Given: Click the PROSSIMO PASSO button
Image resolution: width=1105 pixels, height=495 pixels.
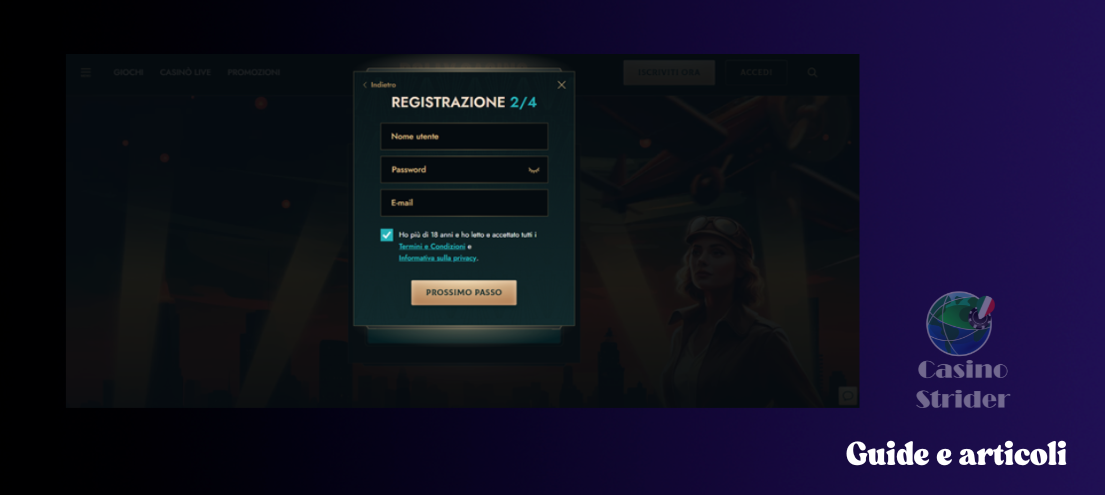Looking at the screenshot, I should click(464, 293).
